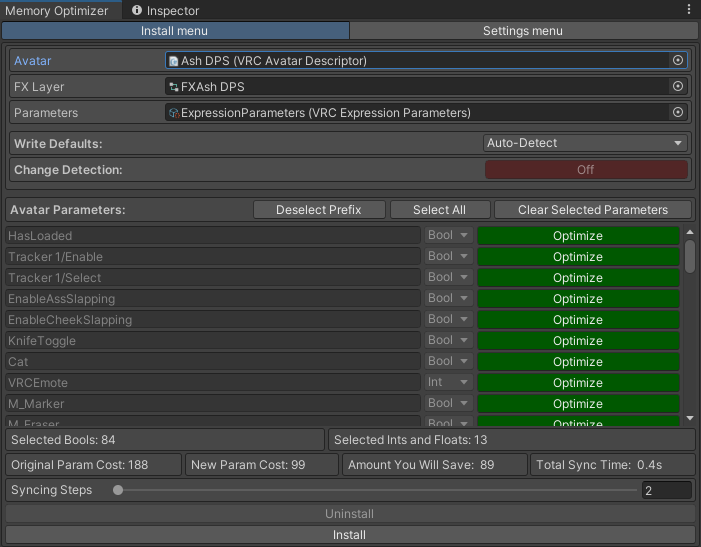The height and width of the screenshot is (547, 701).
Task: Open the panel's three-dot options menu
Action: point(689,10)
